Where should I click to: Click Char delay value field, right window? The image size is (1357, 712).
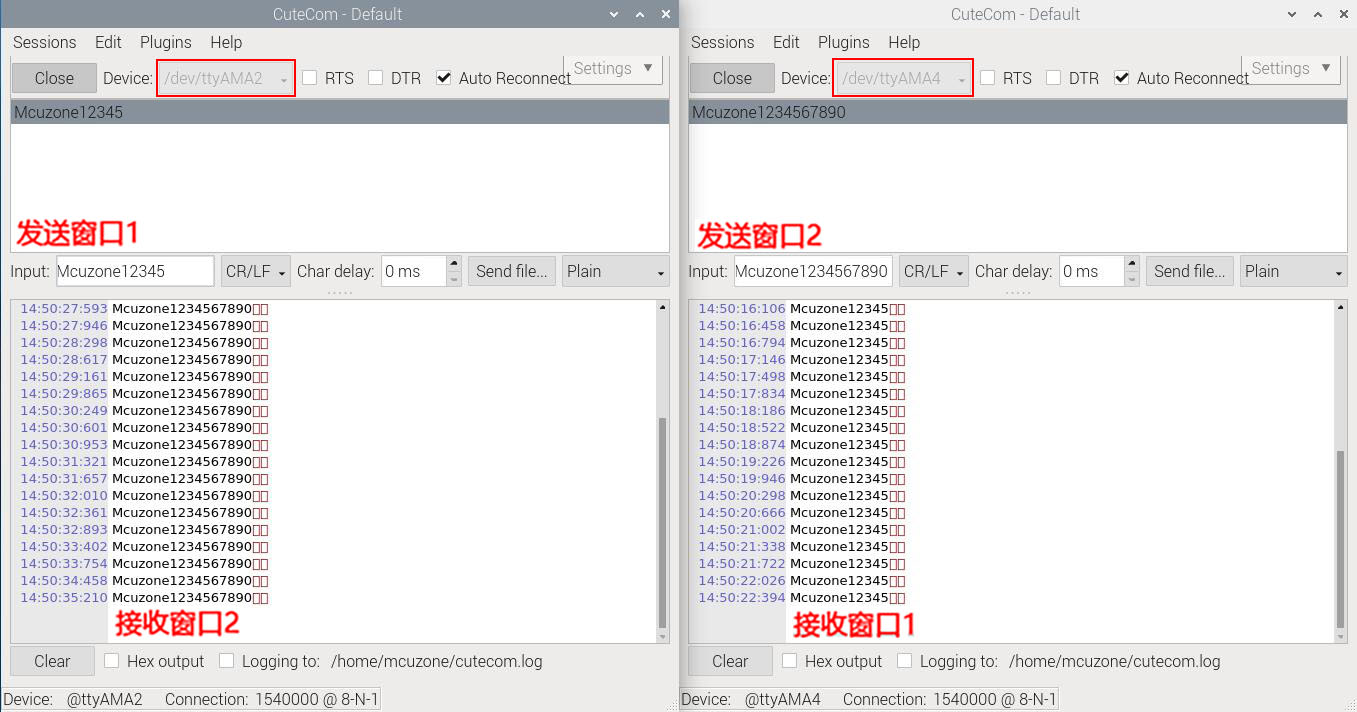coord(1091,271)
